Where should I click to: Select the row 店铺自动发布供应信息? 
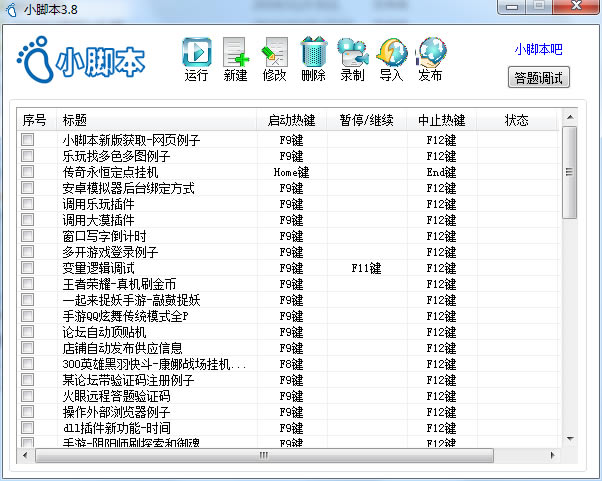288,348
